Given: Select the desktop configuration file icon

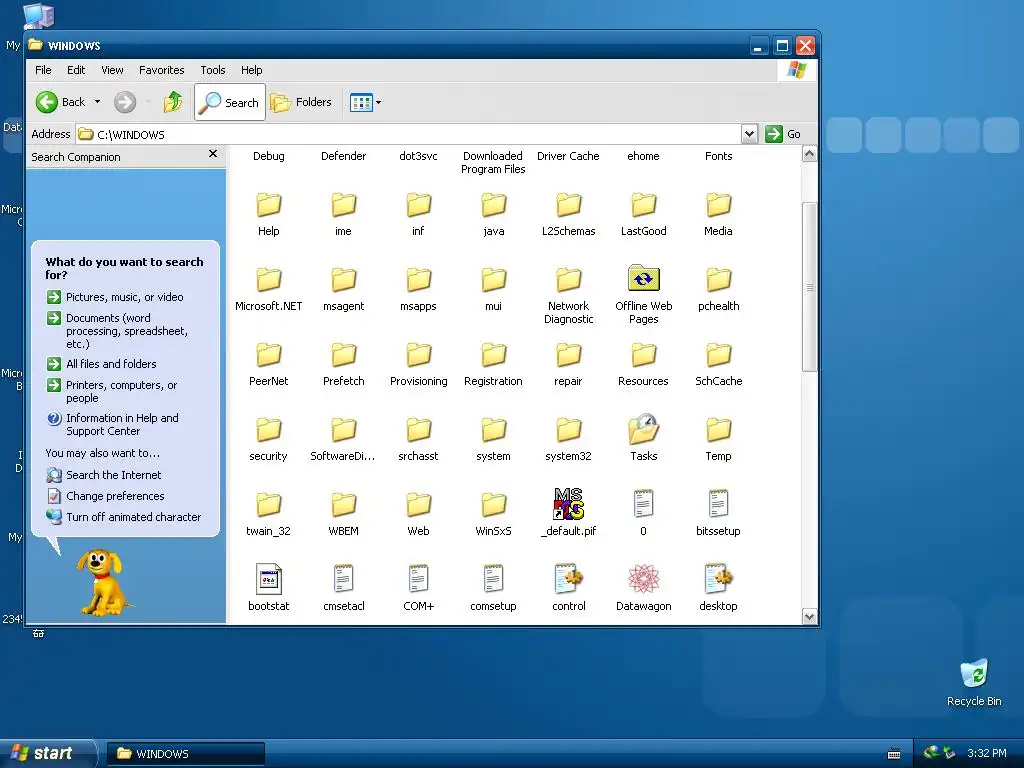Looking at the screenshot, I should [718, 579].
